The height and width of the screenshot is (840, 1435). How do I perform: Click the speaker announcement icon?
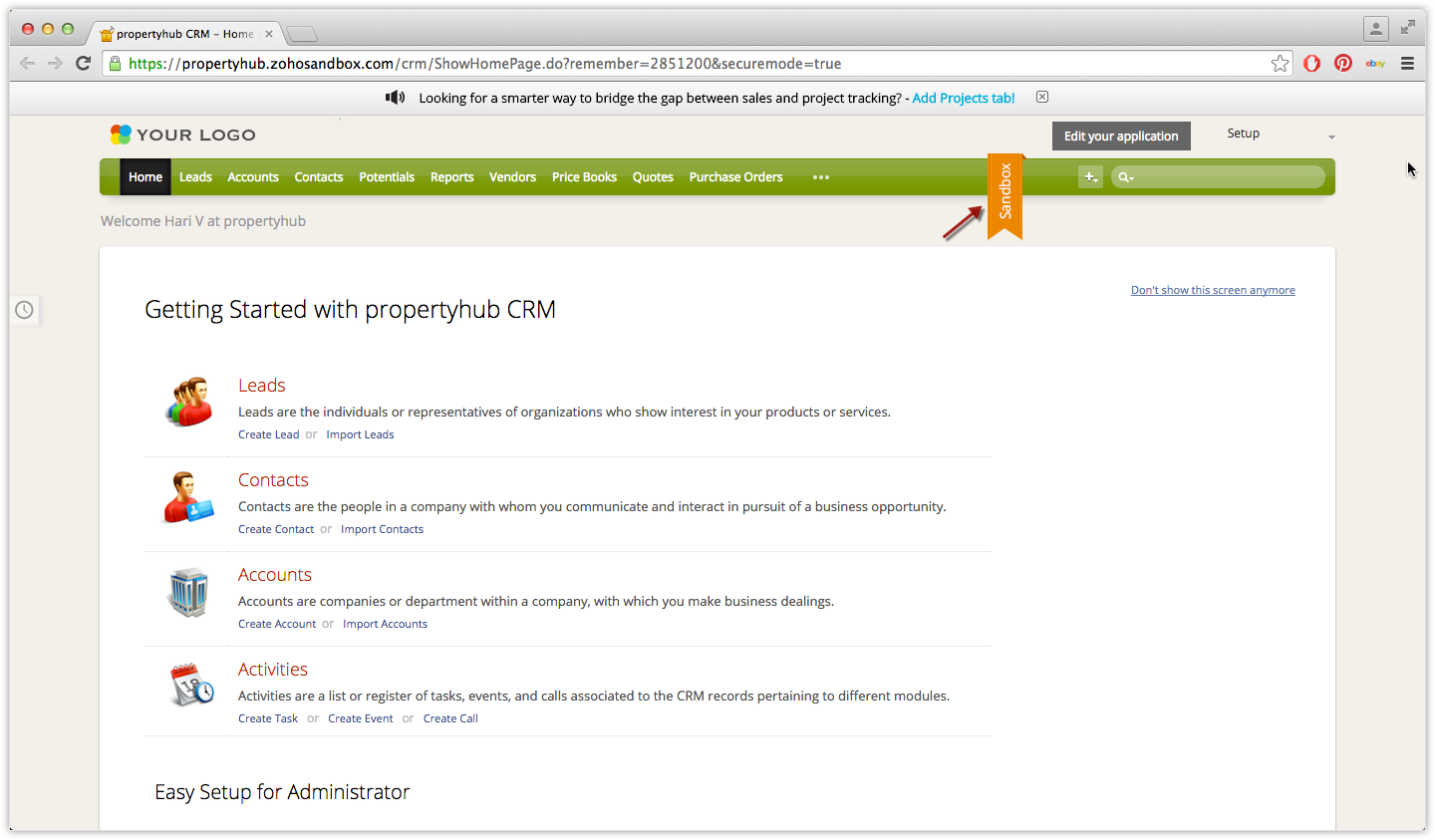(396, 97)
